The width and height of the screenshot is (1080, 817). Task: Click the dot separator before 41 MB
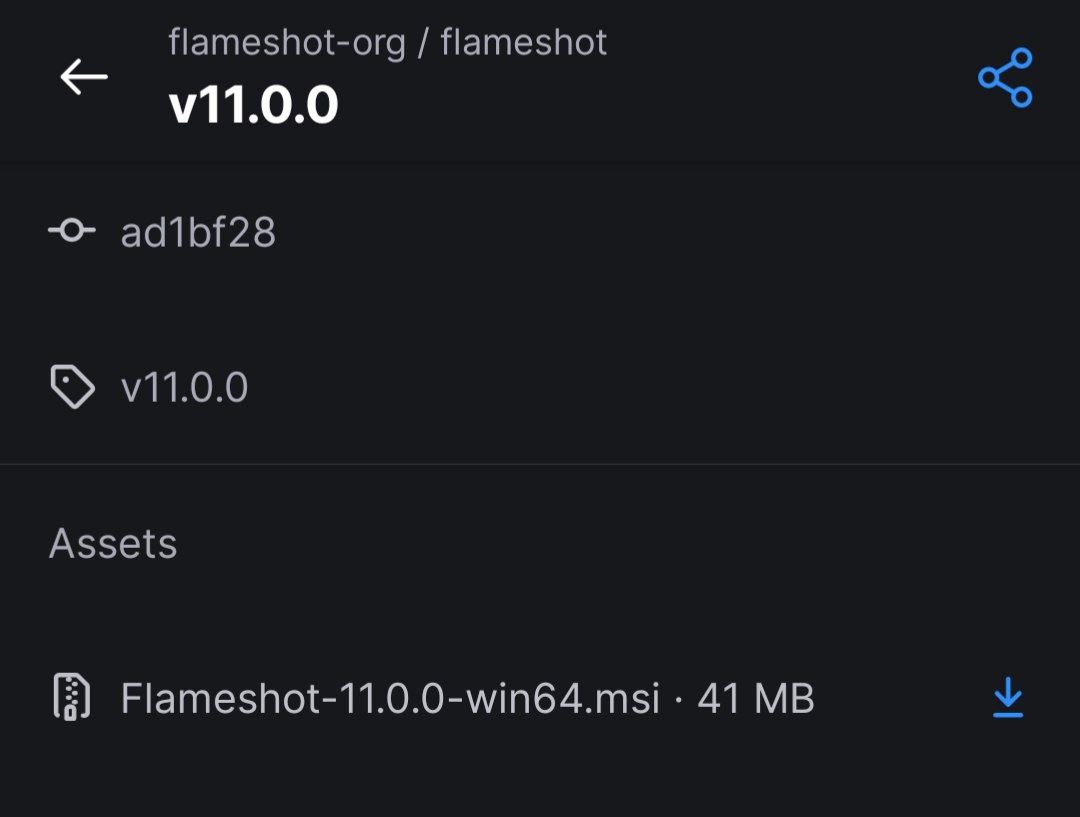pyautogui.click(x=679, y=698)
